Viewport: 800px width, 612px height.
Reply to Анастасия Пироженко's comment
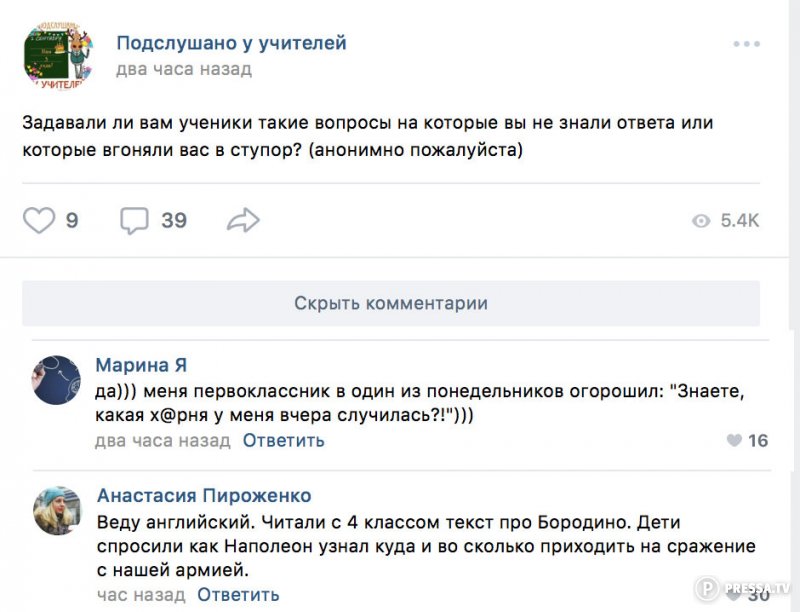tap(238, 595)
